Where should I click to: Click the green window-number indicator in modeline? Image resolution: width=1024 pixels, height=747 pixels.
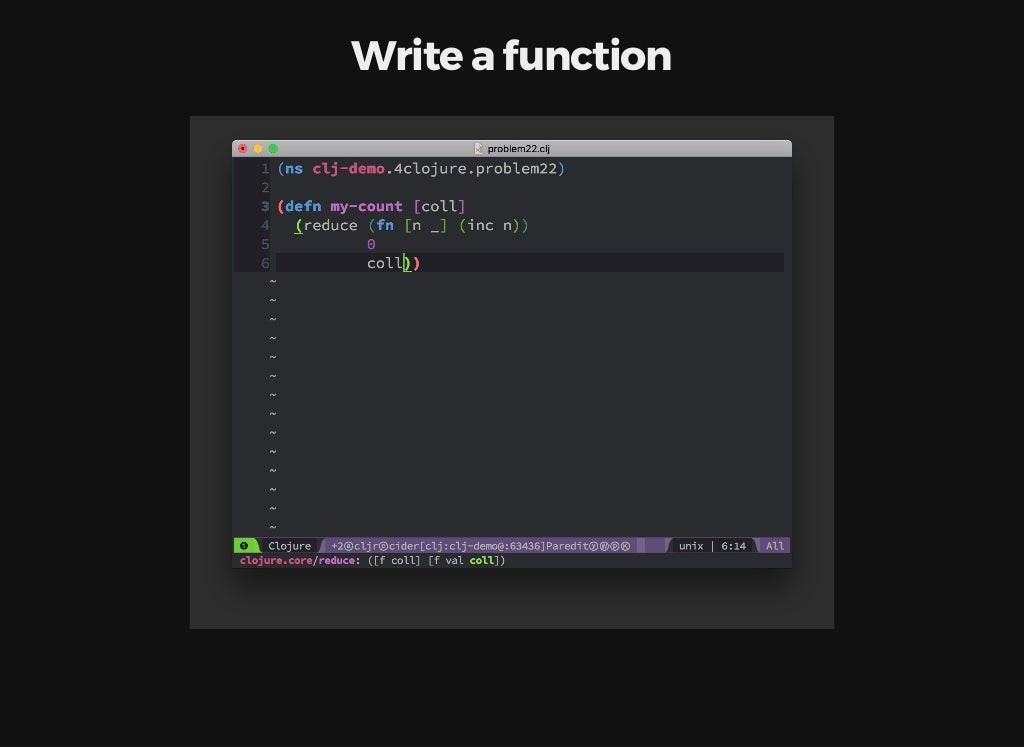[x=244, y=546]
